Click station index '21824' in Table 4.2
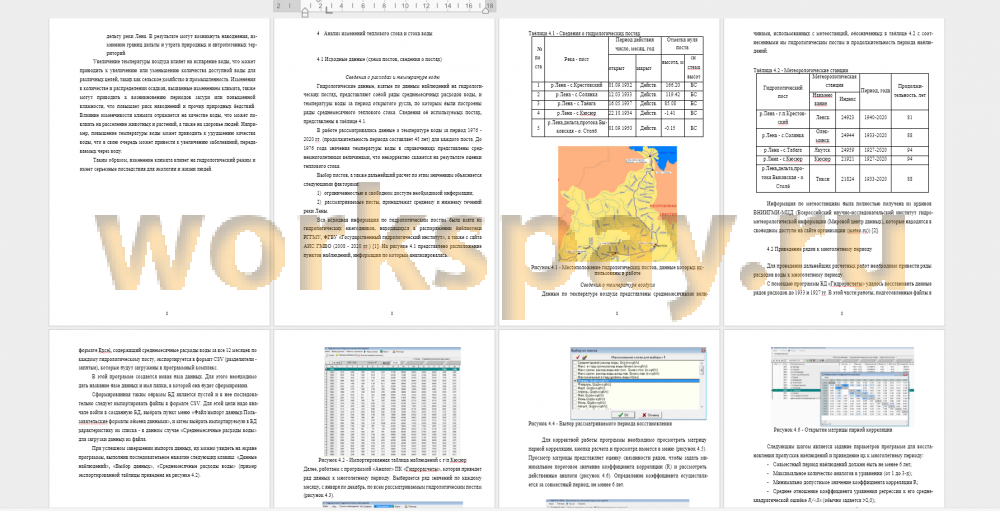1000x511 pixels. [x=848, y=179]
